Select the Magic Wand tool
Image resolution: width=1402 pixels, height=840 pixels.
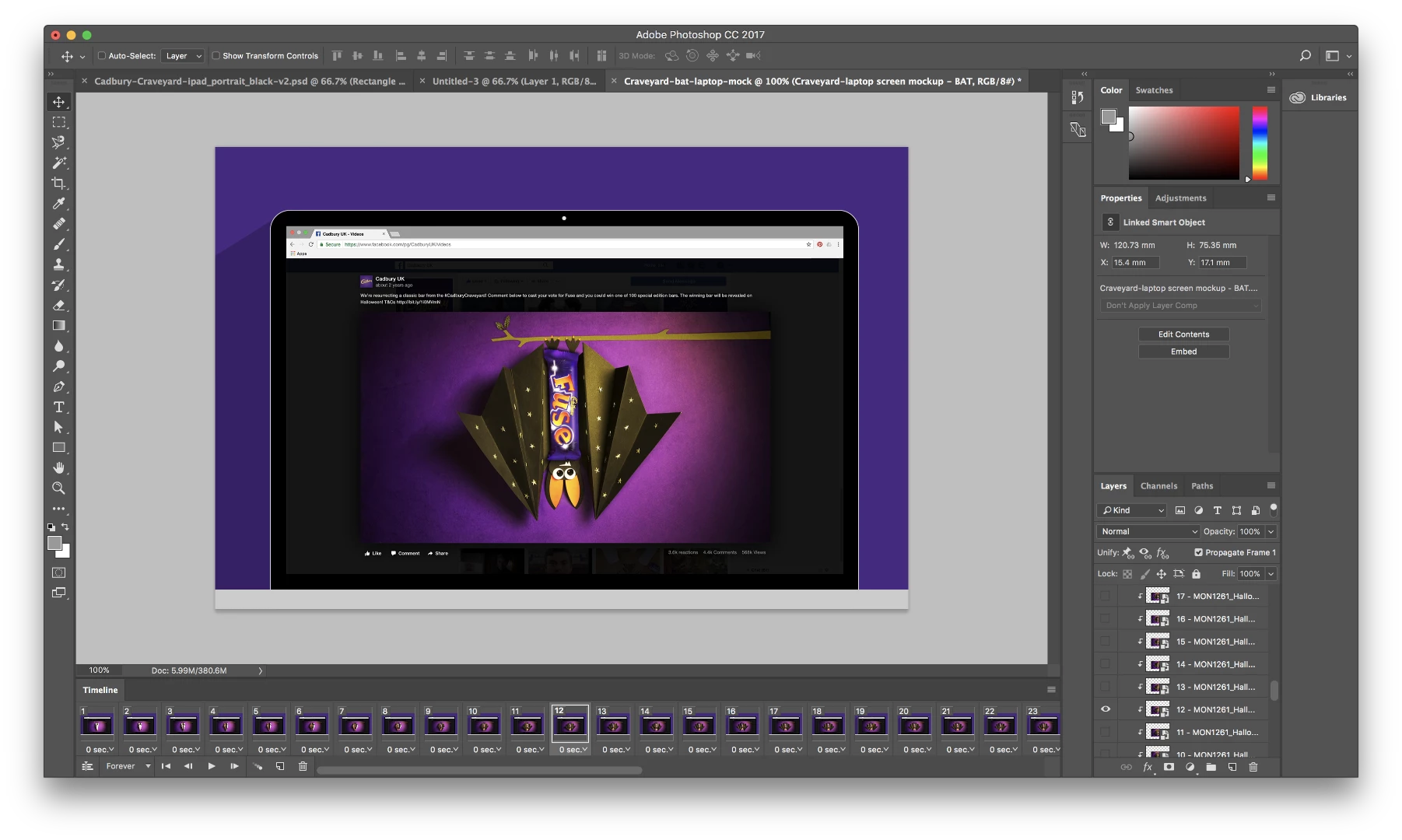click(x=58, y=163)
